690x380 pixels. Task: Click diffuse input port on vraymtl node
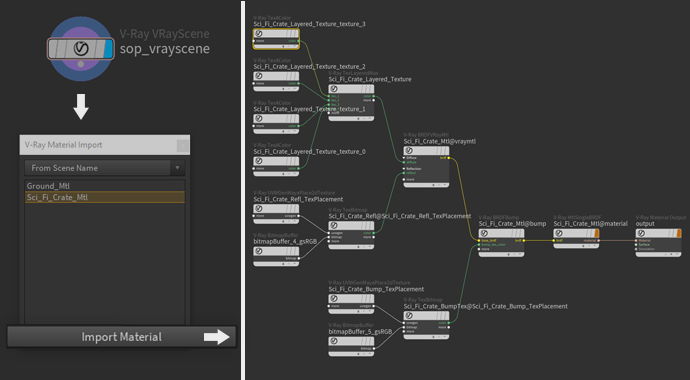[404, 162]
